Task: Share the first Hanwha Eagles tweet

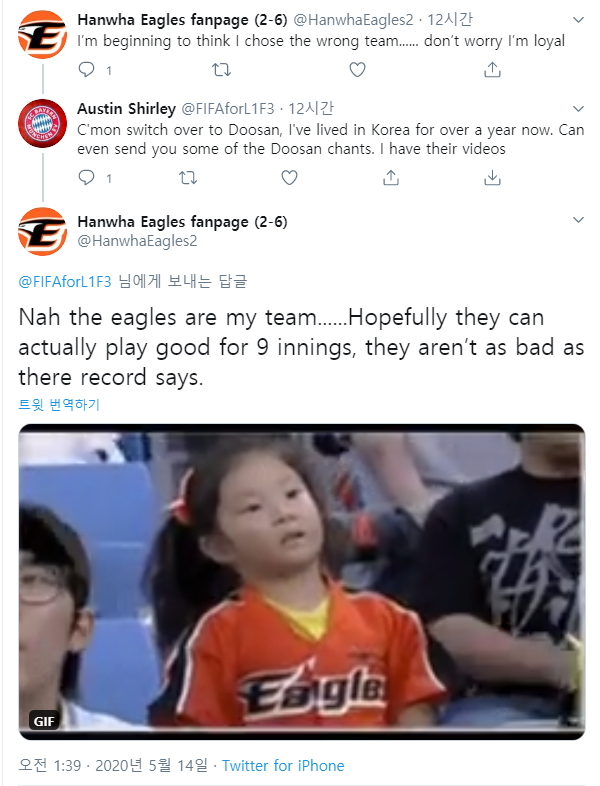Action: (492, 70)
